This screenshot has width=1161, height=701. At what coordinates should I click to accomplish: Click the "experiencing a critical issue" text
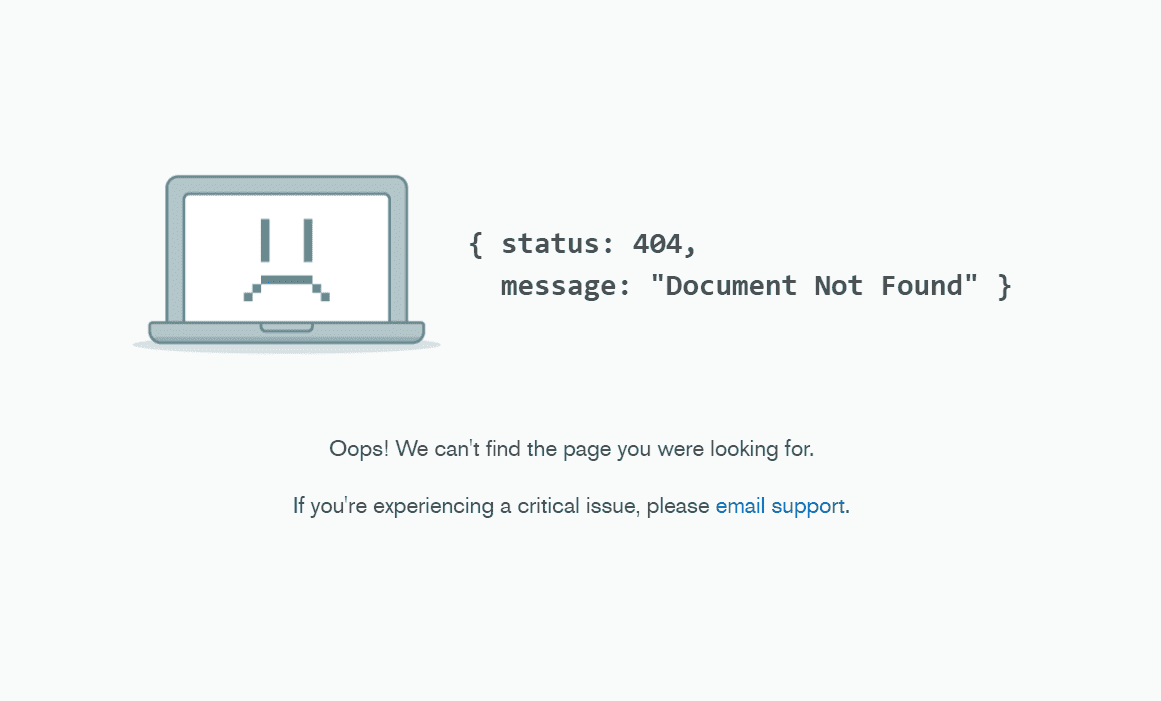(506, 506)
